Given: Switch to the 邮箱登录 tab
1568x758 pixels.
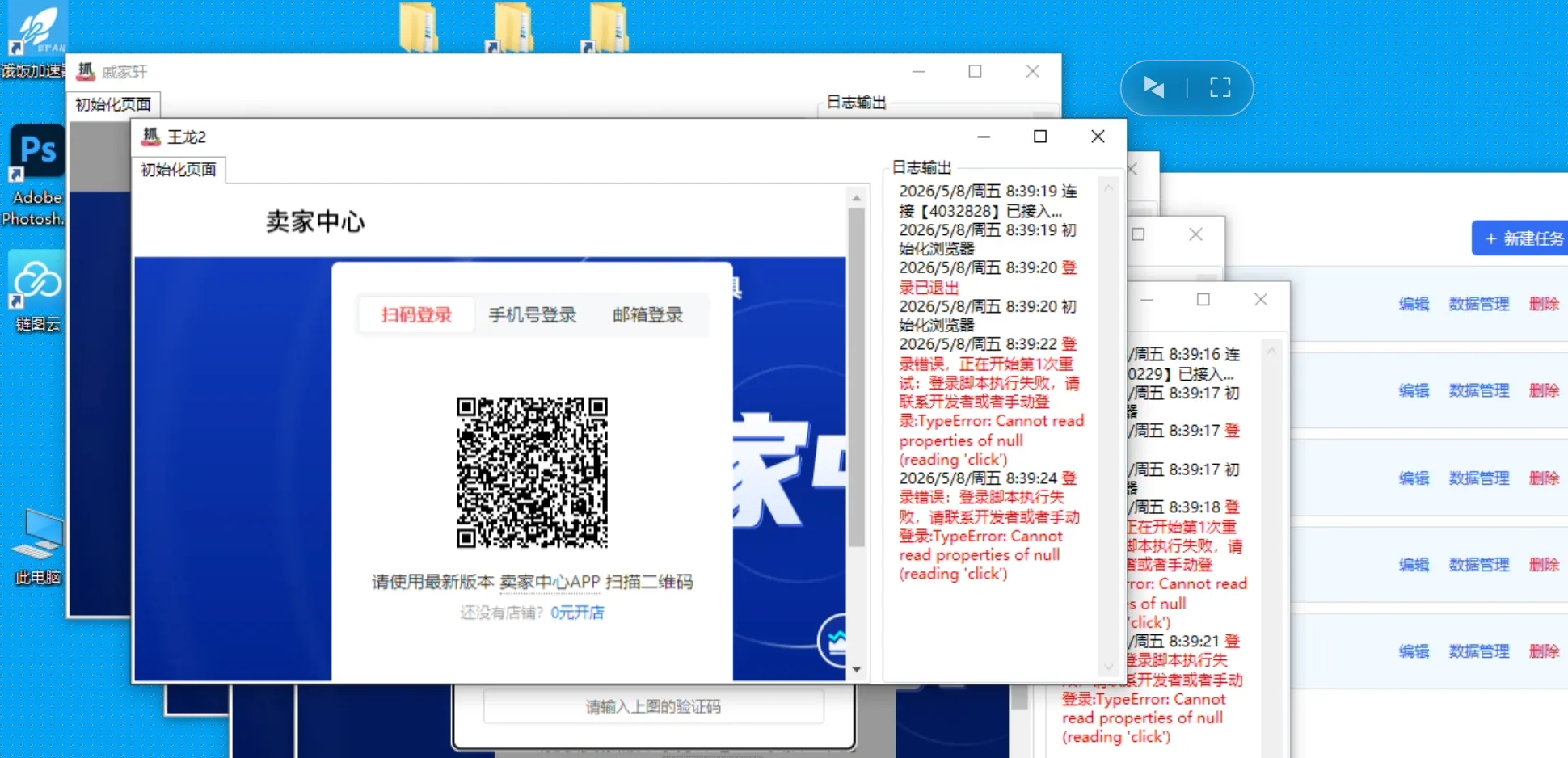Looking at the screenshot, I should pyautogui.click(x=647, y=315).
